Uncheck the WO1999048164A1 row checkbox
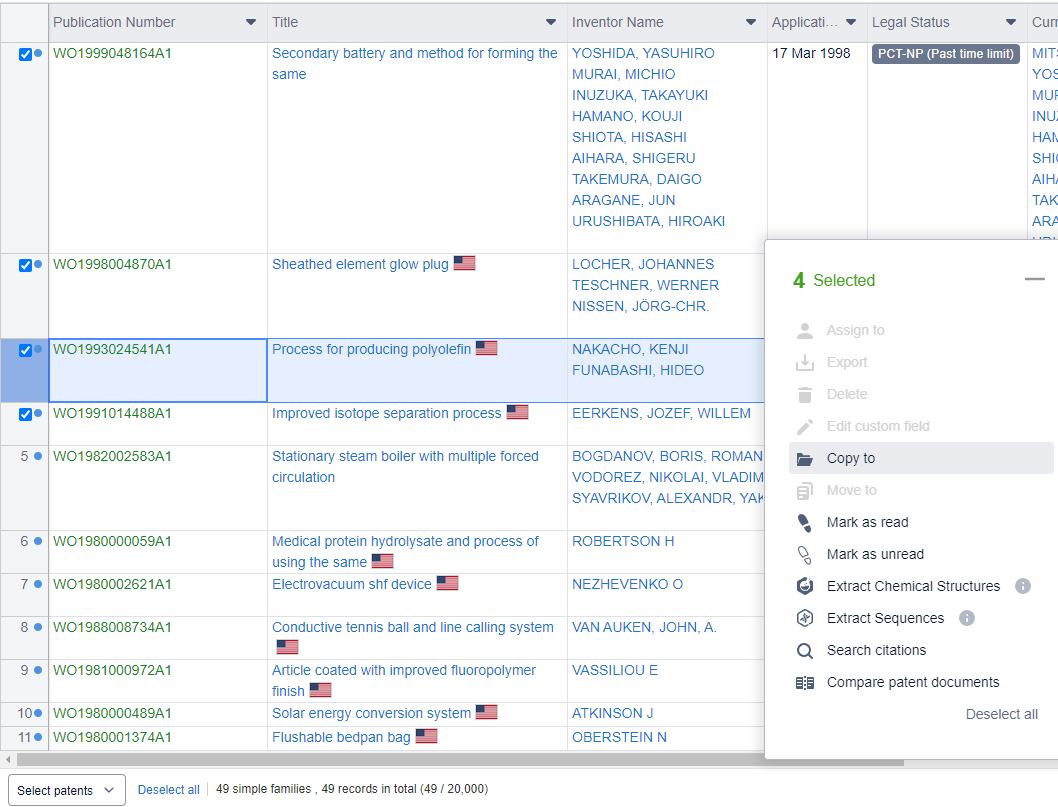 pyautogui.click(x=26, y=55)
